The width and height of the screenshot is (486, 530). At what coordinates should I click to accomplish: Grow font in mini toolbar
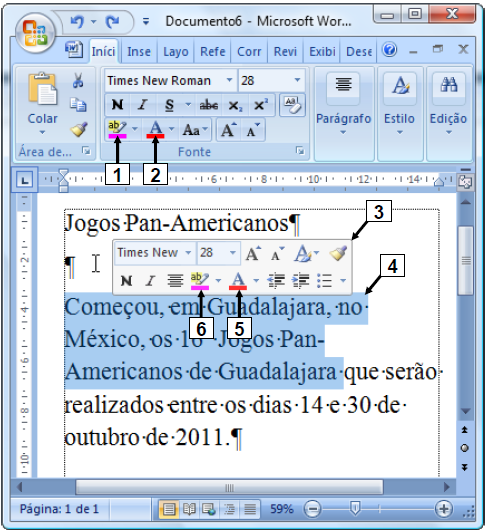pos(253,253)
